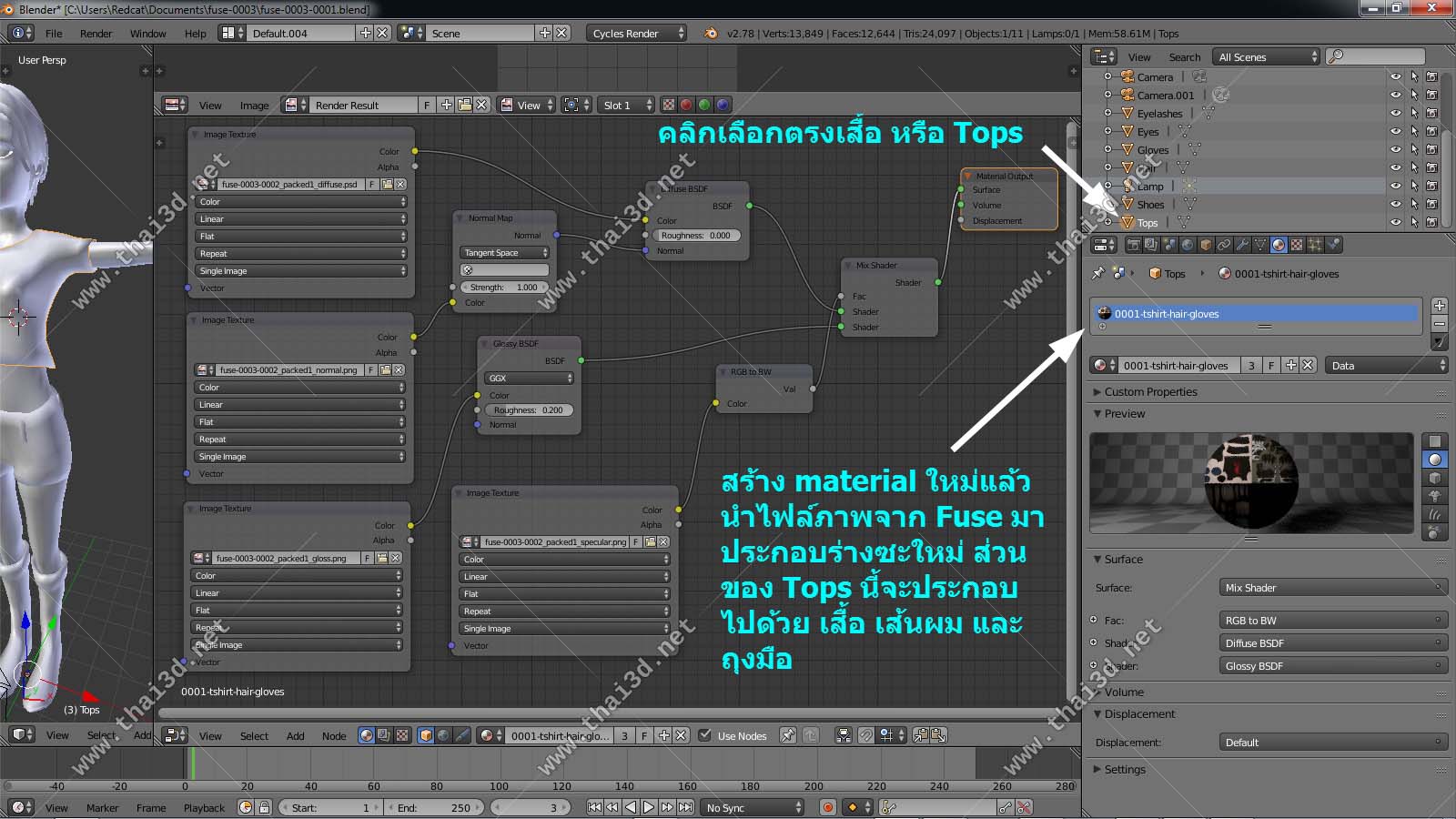This screenshot has width=1456, height=819.
Task: Open the Render menu in top bar
Action: pyautogui.click(x=96, y=34)
